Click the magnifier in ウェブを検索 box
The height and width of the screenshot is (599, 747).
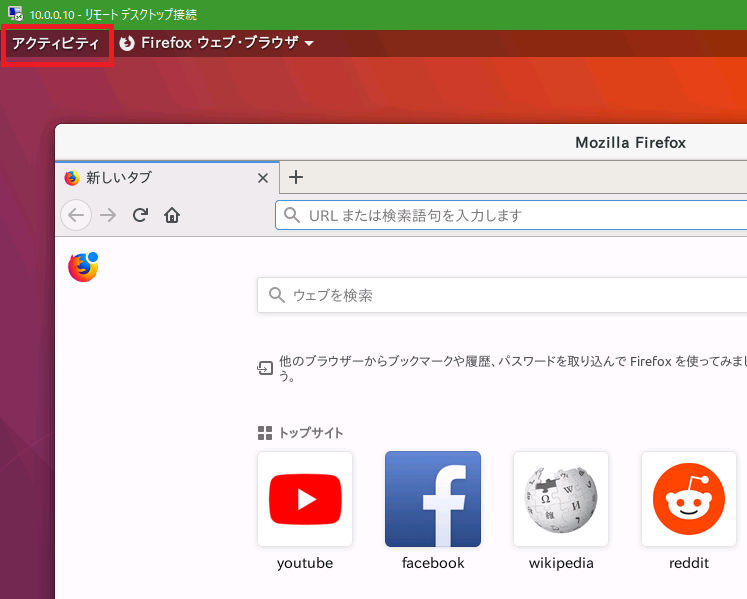(277, 295)
